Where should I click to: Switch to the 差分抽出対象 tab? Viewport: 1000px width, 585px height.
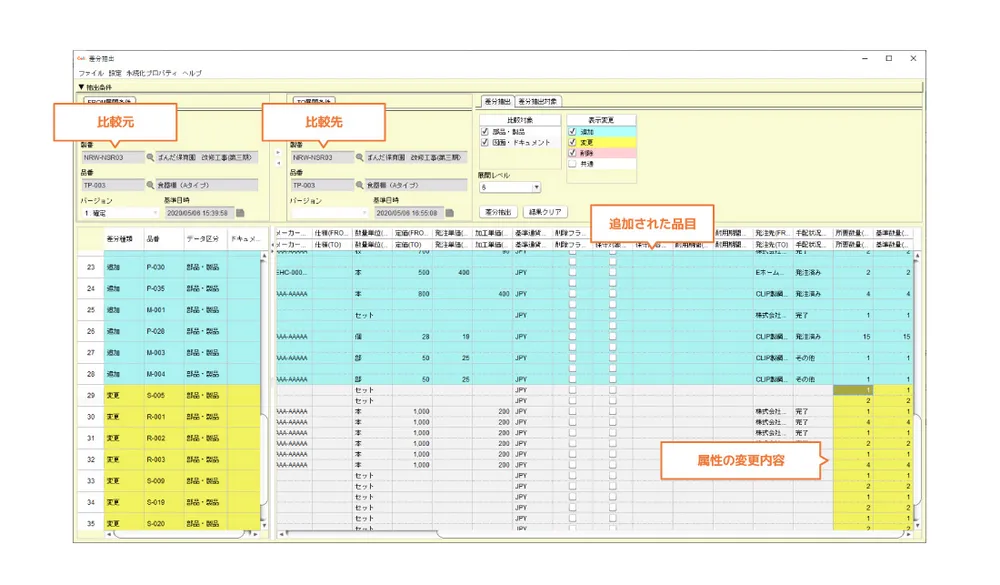[x=538, y=101]
